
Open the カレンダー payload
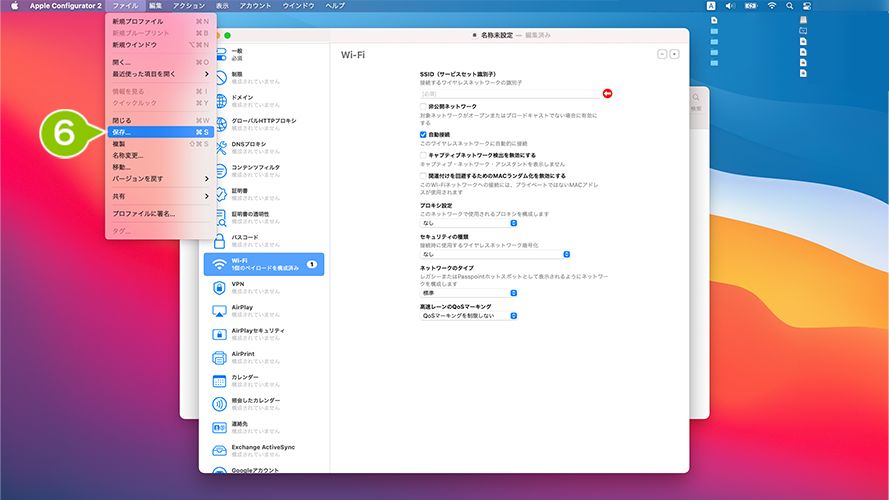pos(264,380)
